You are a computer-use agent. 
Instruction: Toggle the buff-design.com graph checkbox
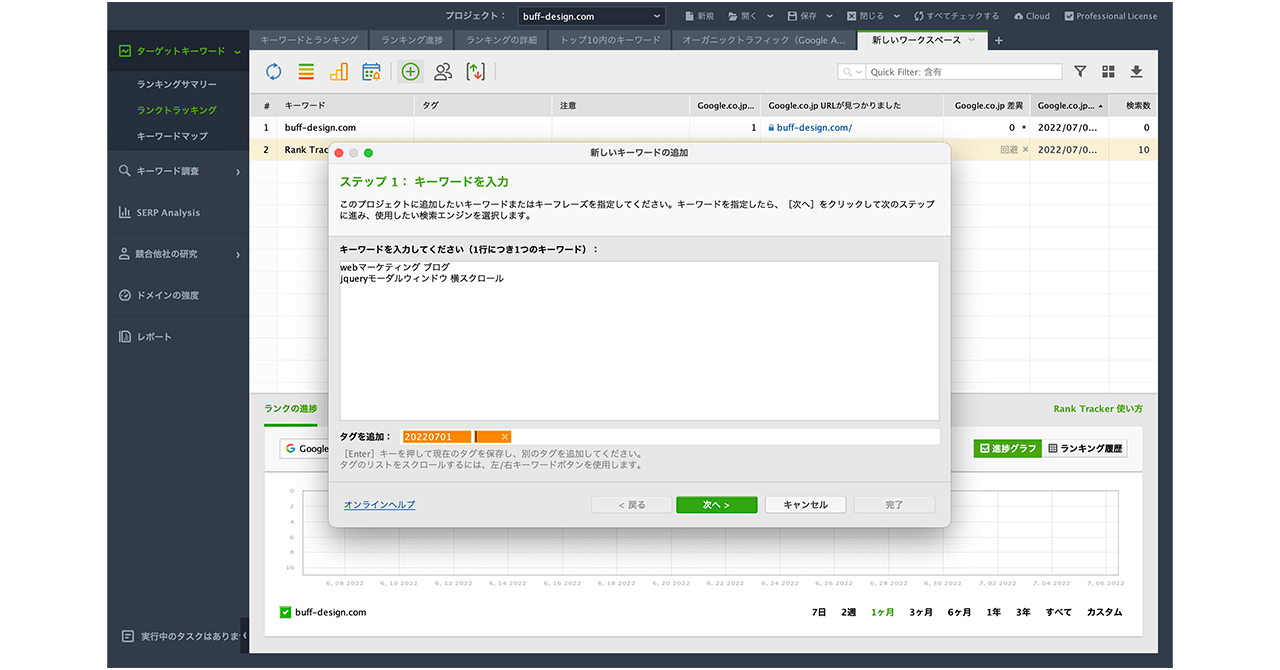click(285, 612)
